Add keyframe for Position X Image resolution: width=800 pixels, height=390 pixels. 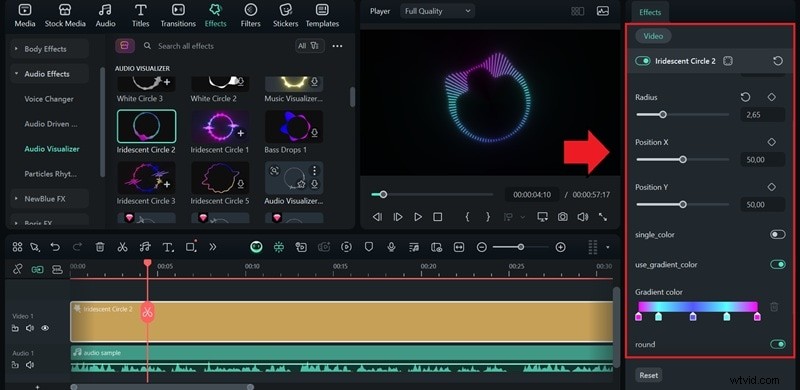tap(771, 142)
